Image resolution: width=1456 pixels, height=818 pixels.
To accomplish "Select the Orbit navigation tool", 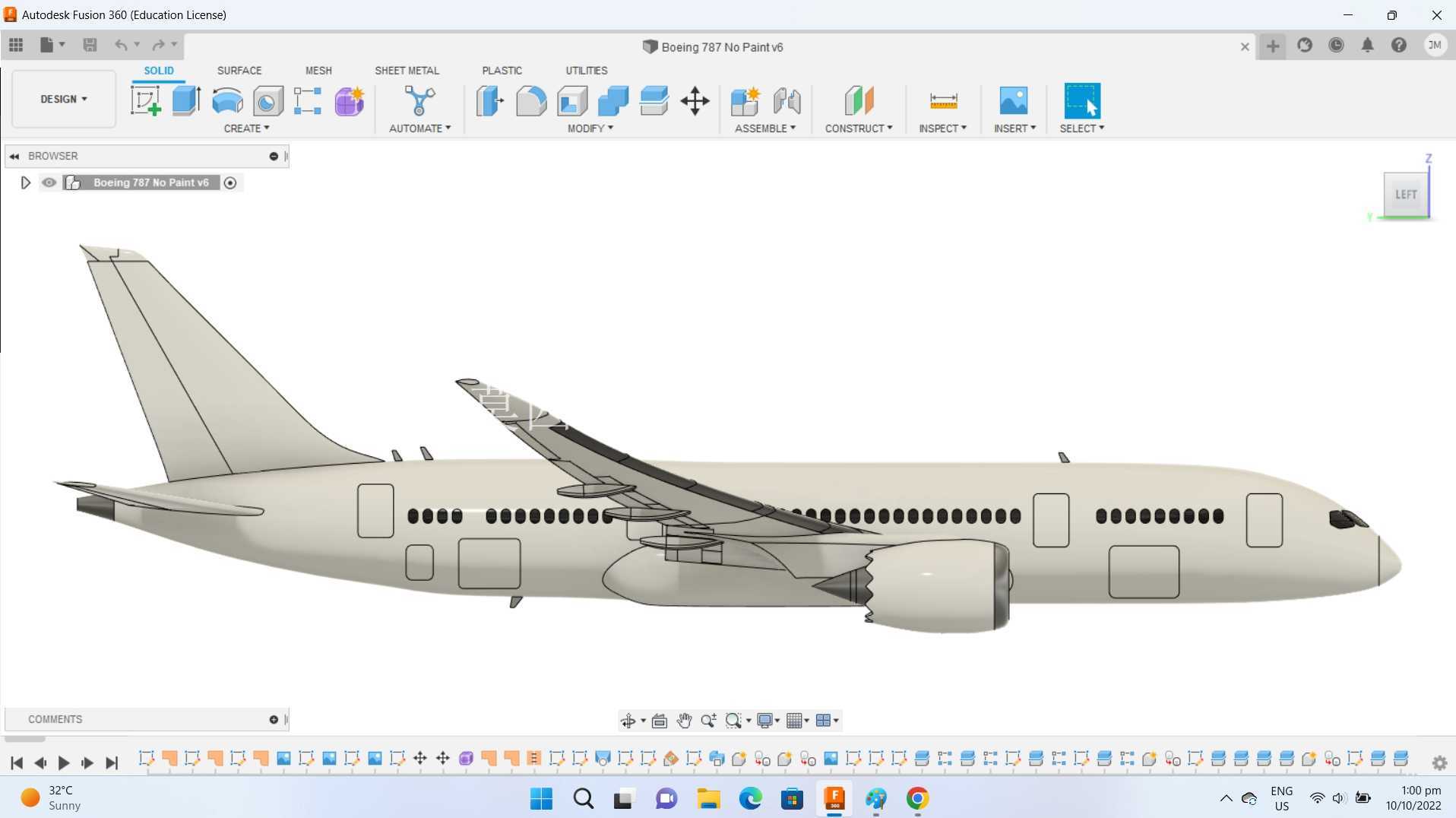I will click(628, 721).
